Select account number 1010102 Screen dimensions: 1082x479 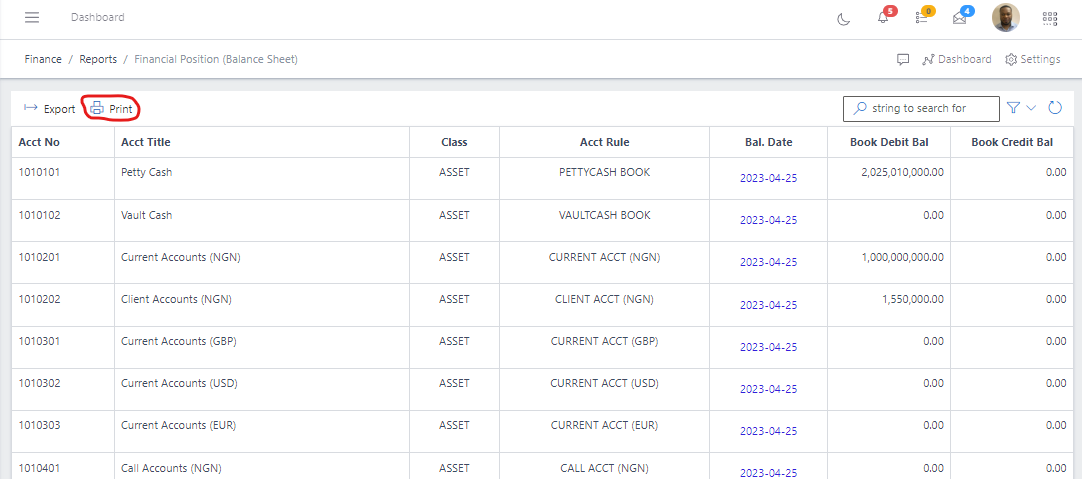point(39,215)
